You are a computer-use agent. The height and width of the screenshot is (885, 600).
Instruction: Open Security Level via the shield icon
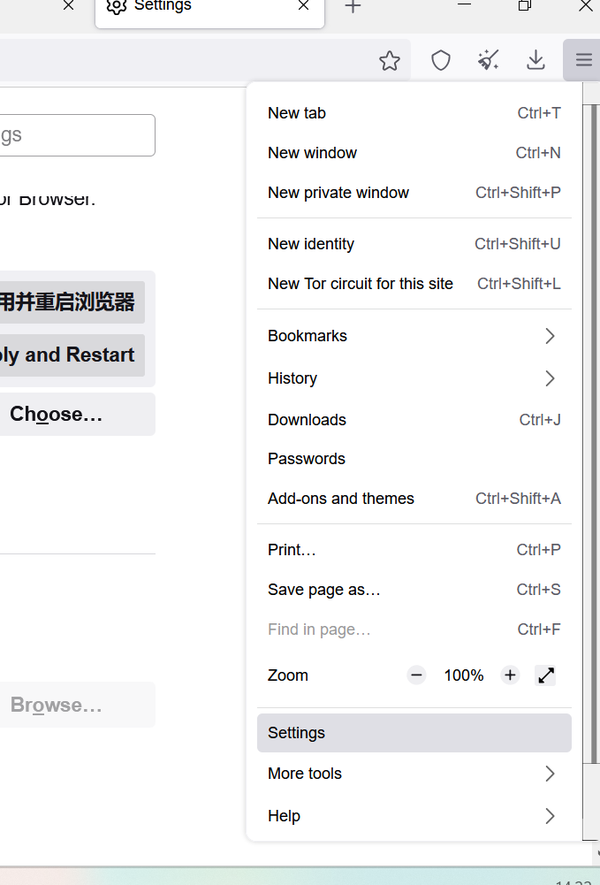point(440,60)
